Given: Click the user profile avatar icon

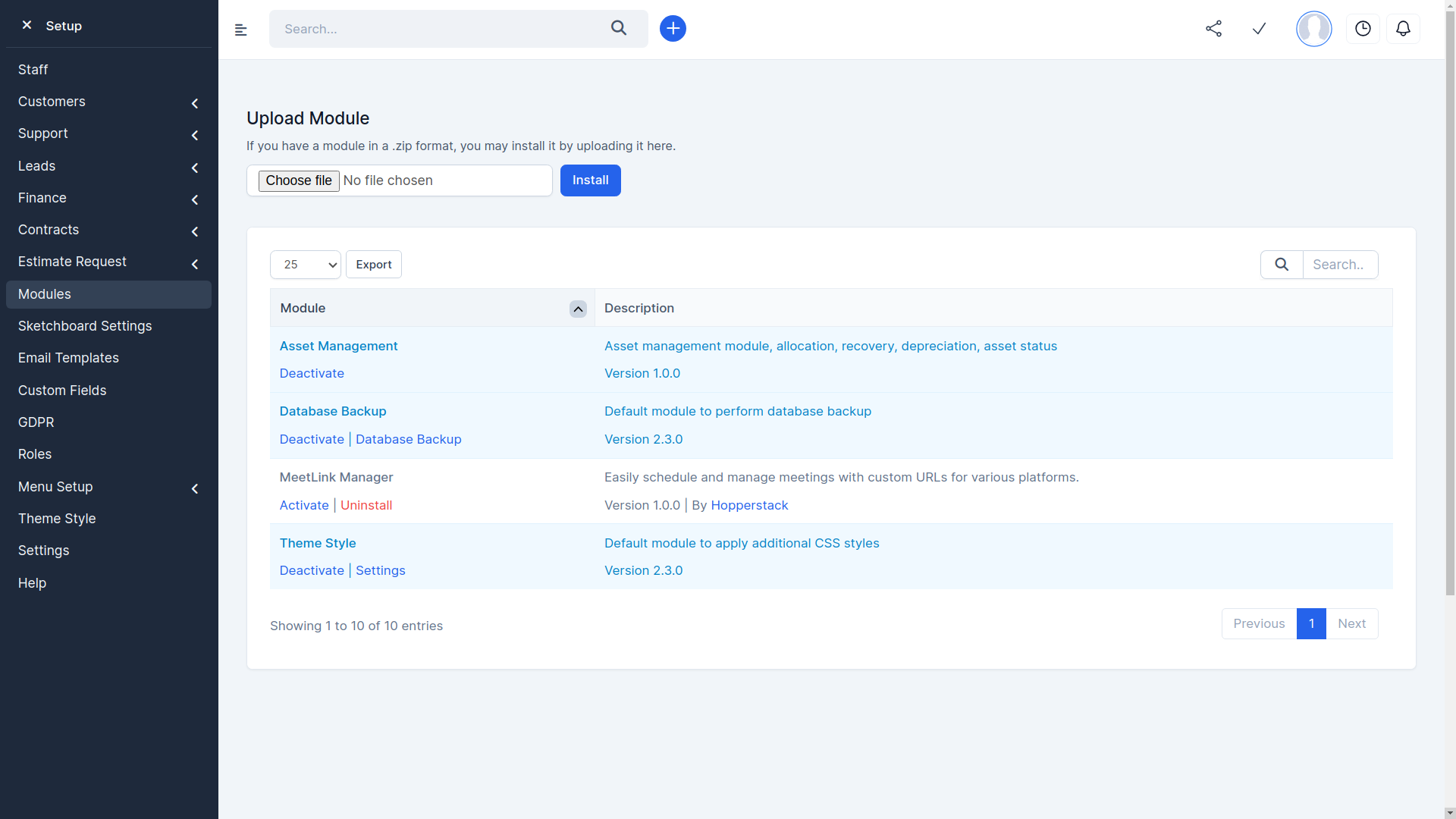Looking at the screenshot, I should [x=1313, y=28].
